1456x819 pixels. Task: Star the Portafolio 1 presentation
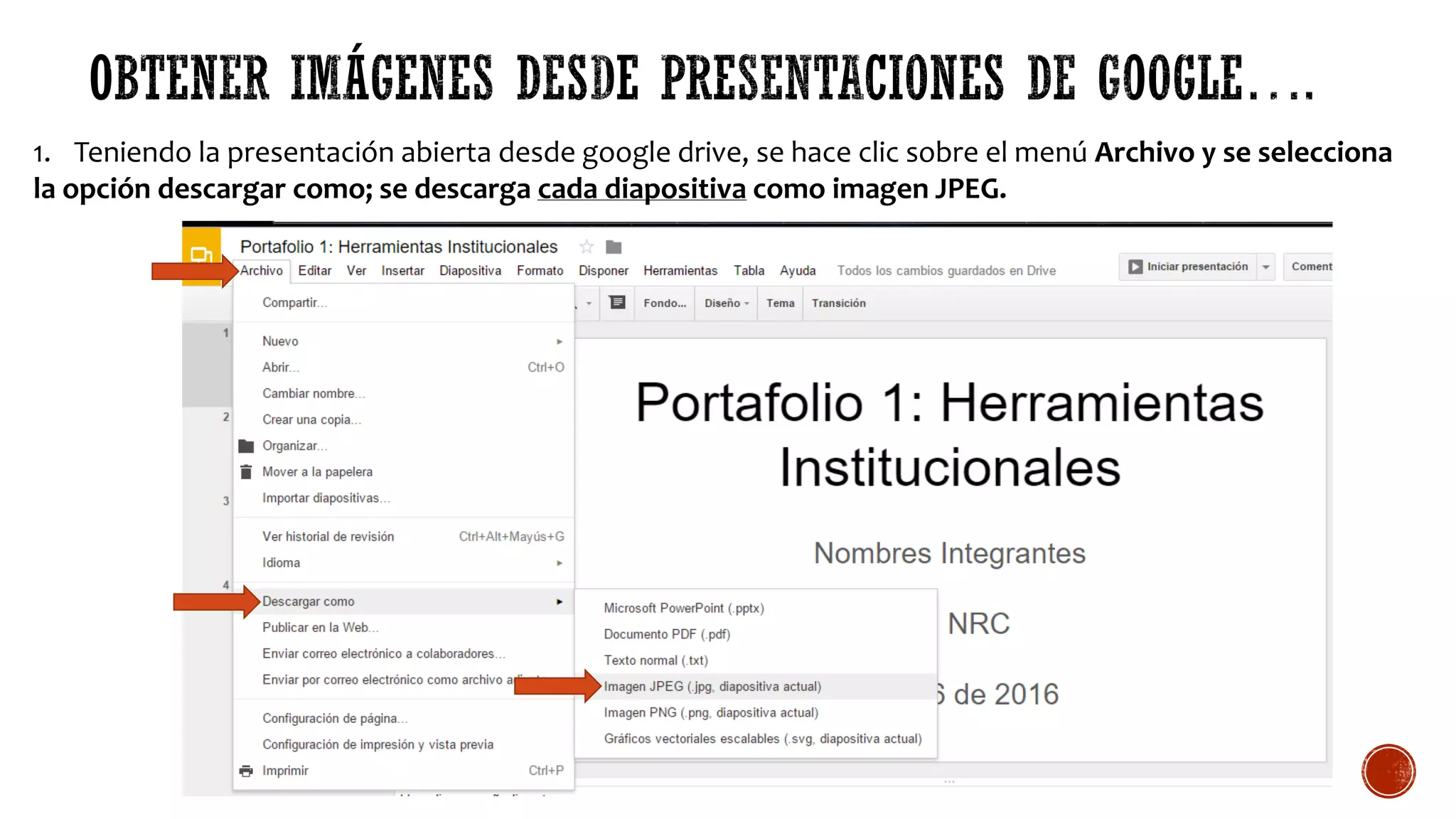point(587,247)
